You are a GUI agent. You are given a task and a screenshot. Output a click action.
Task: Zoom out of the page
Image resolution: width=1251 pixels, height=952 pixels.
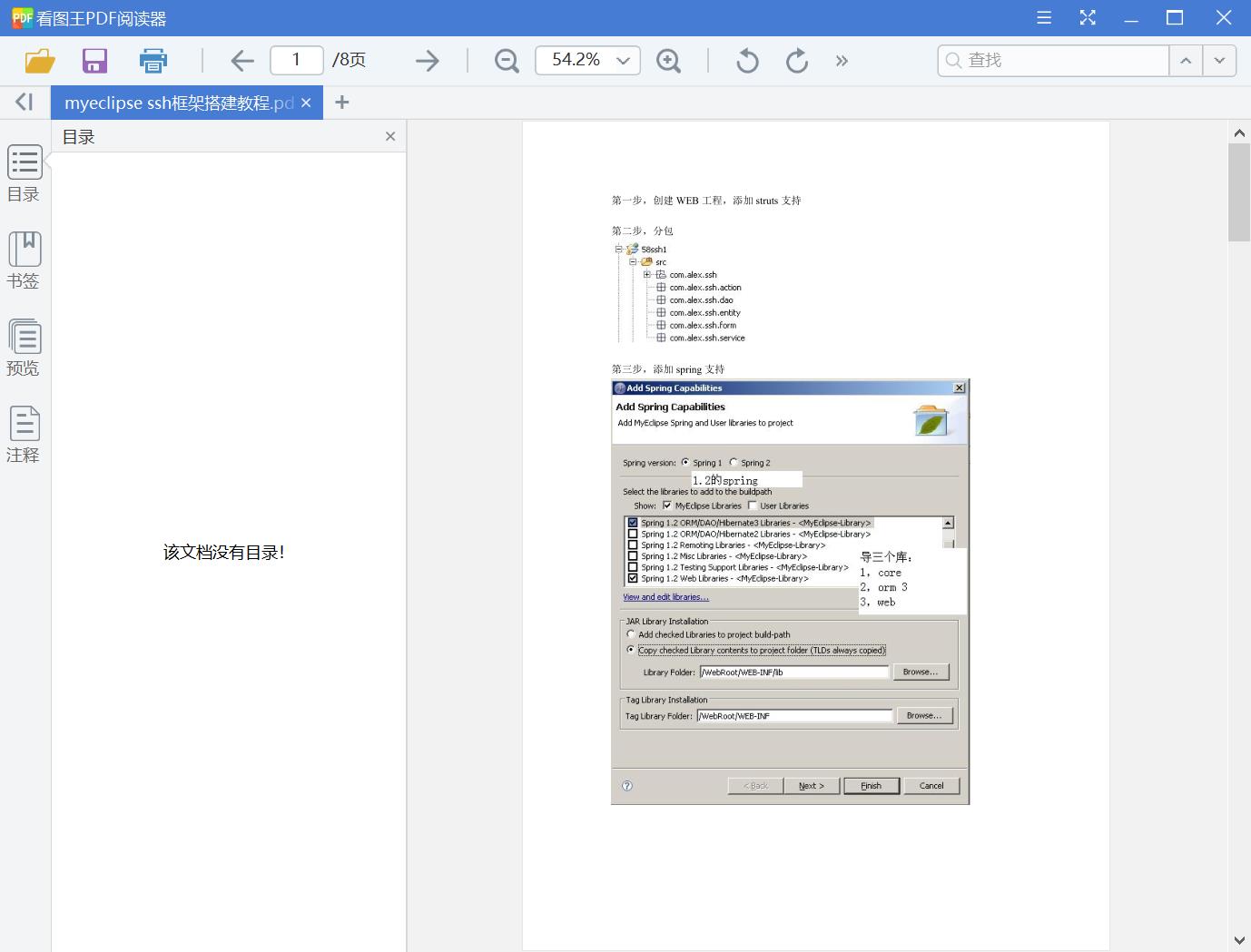point(507,61)
